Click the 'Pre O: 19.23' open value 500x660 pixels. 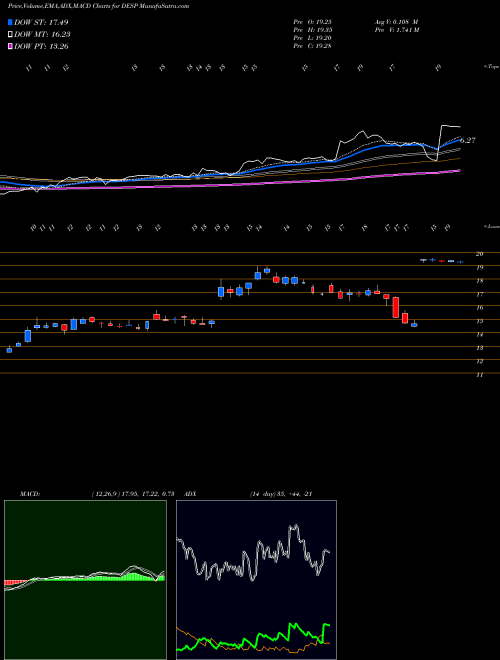click(312, 22)
